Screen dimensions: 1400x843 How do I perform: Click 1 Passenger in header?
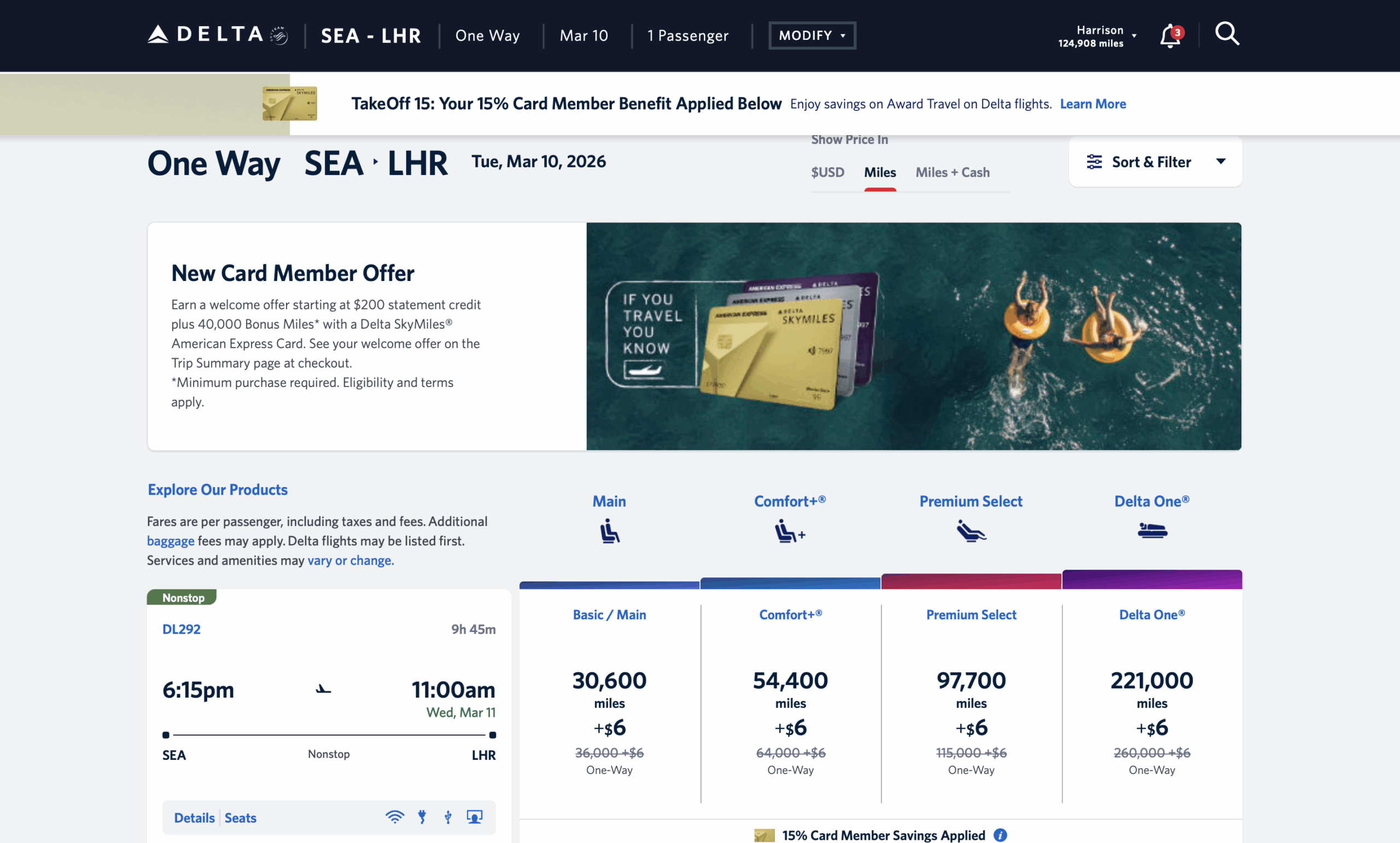687,36
